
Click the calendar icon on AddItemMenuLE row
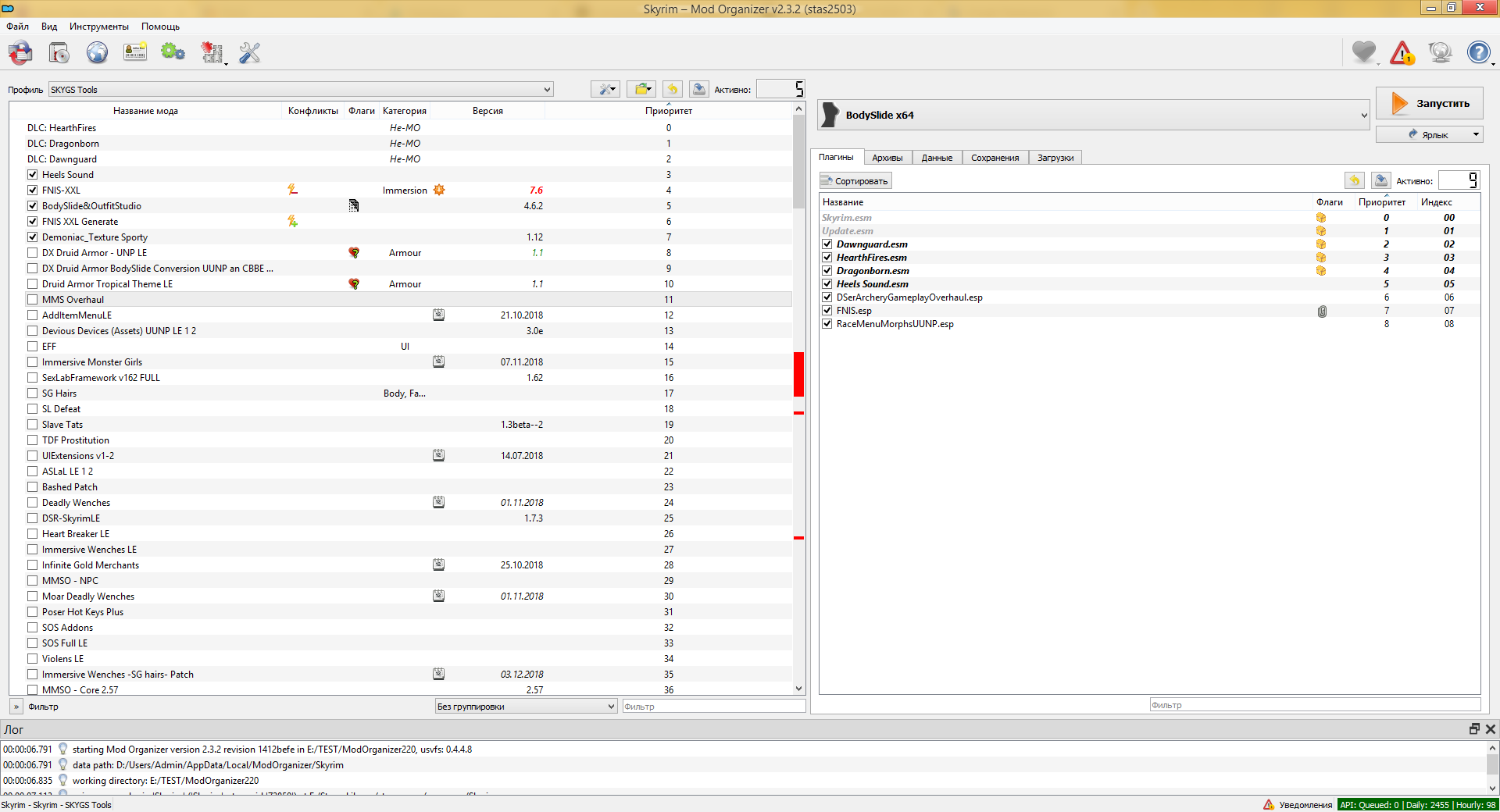pos(439,315)
